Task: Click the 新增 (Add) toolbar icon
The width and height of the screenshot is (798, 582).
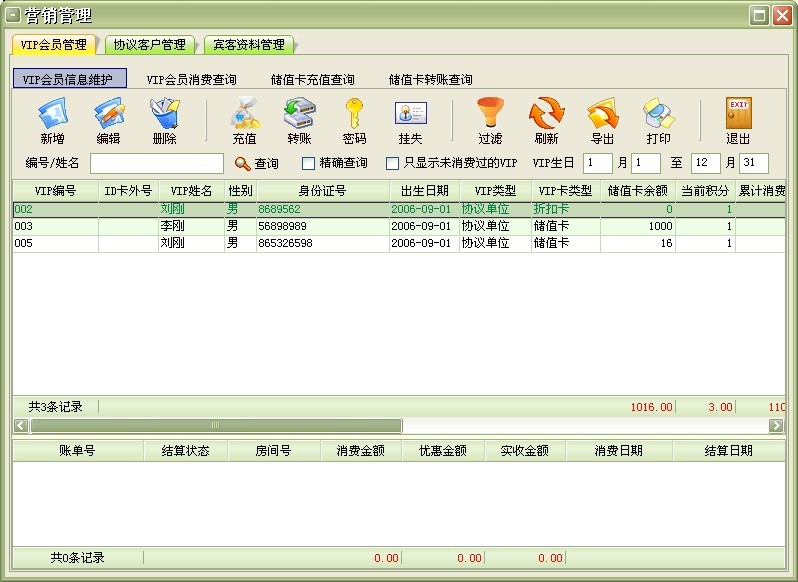Action: click(x=52, y=113)
